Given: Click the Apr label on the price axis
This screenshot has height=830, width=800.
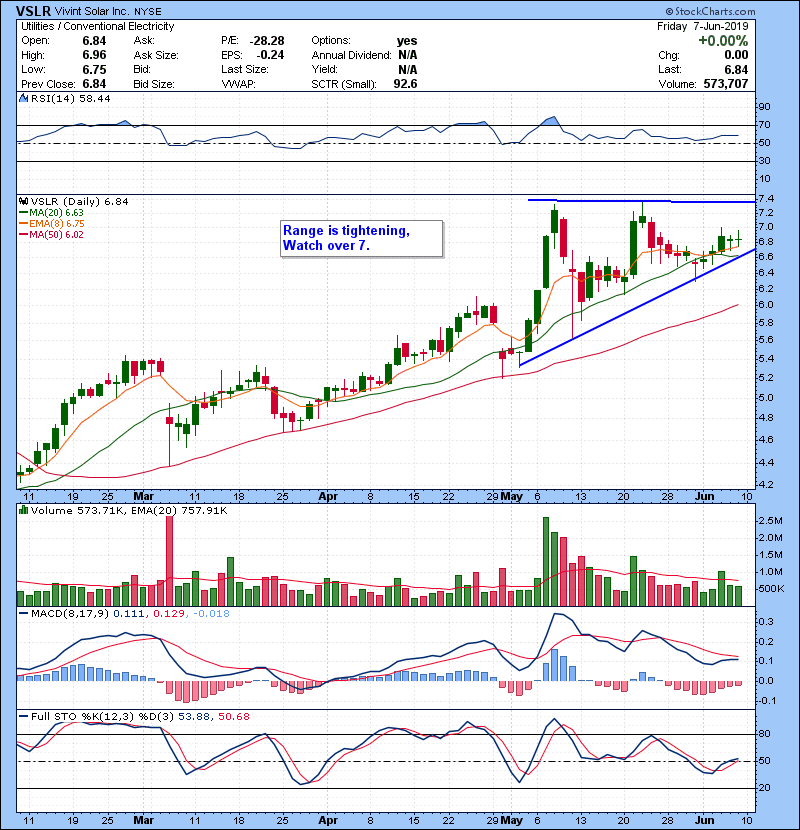Looking at the screenshot, I should [x=328, y=497].
